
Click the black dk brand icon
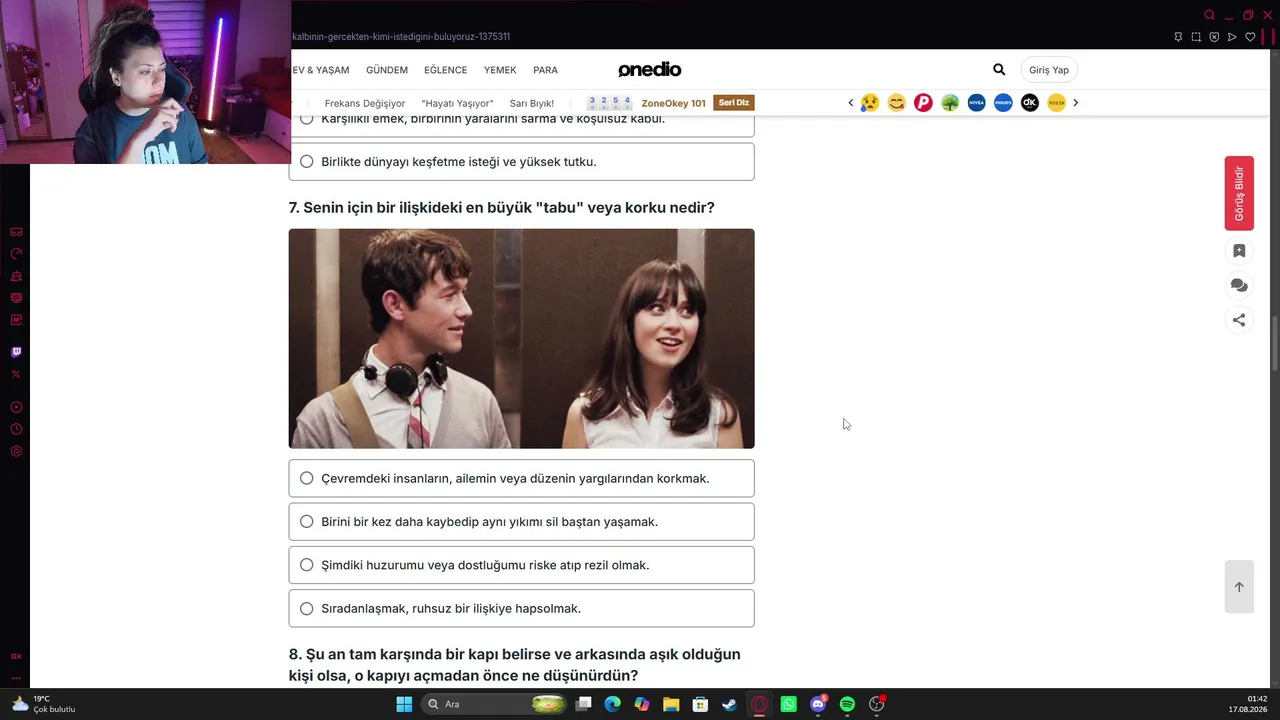[x=1030, y=103]
